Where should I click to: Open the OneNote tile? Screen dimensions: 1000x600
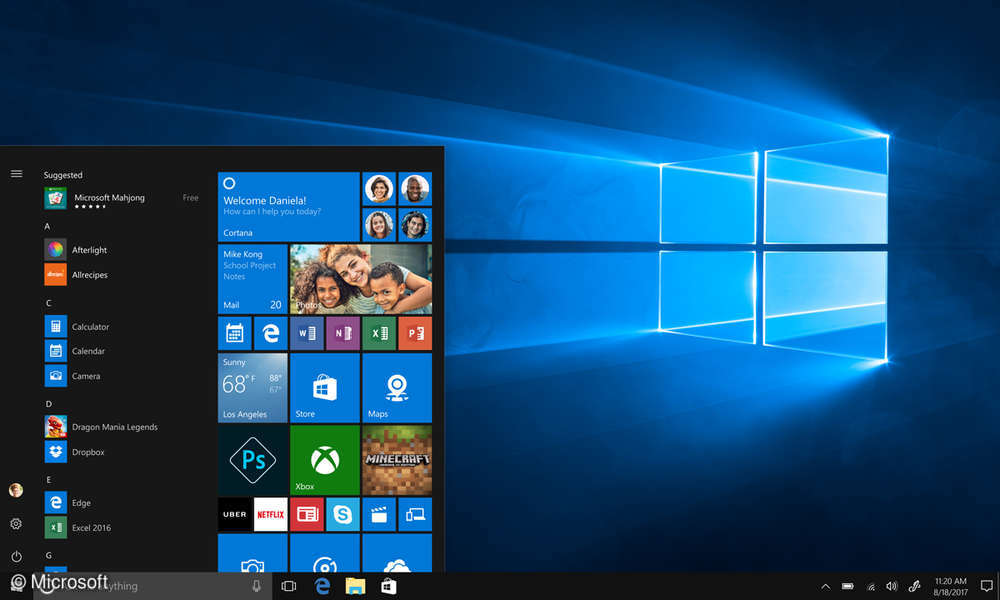point(342,332)
